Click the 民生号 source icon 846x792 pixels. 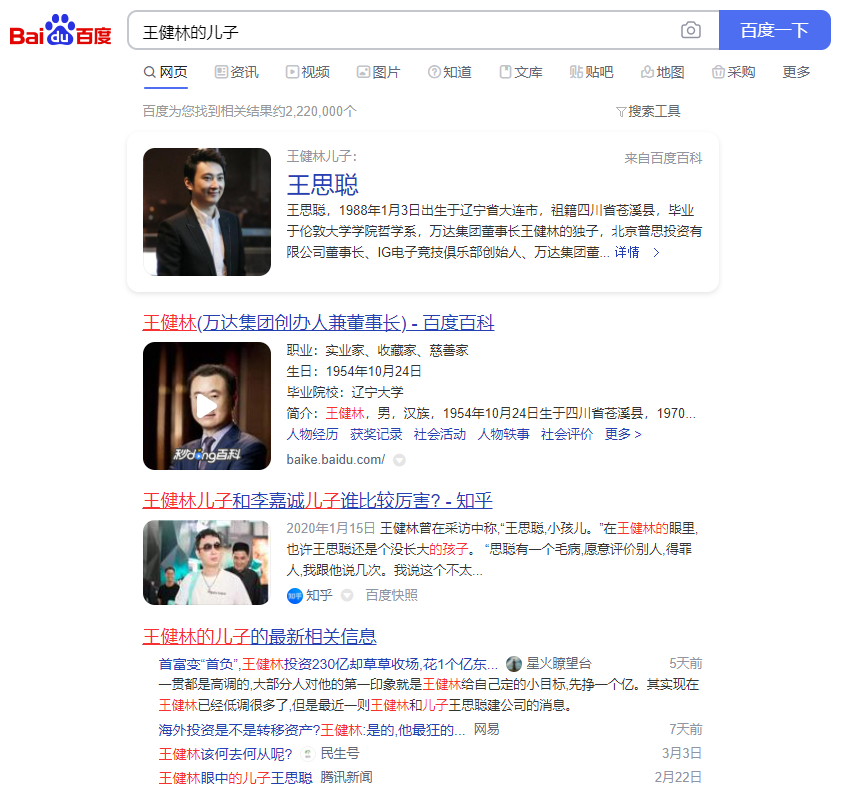pyautogui.click(x=308, y=754)
